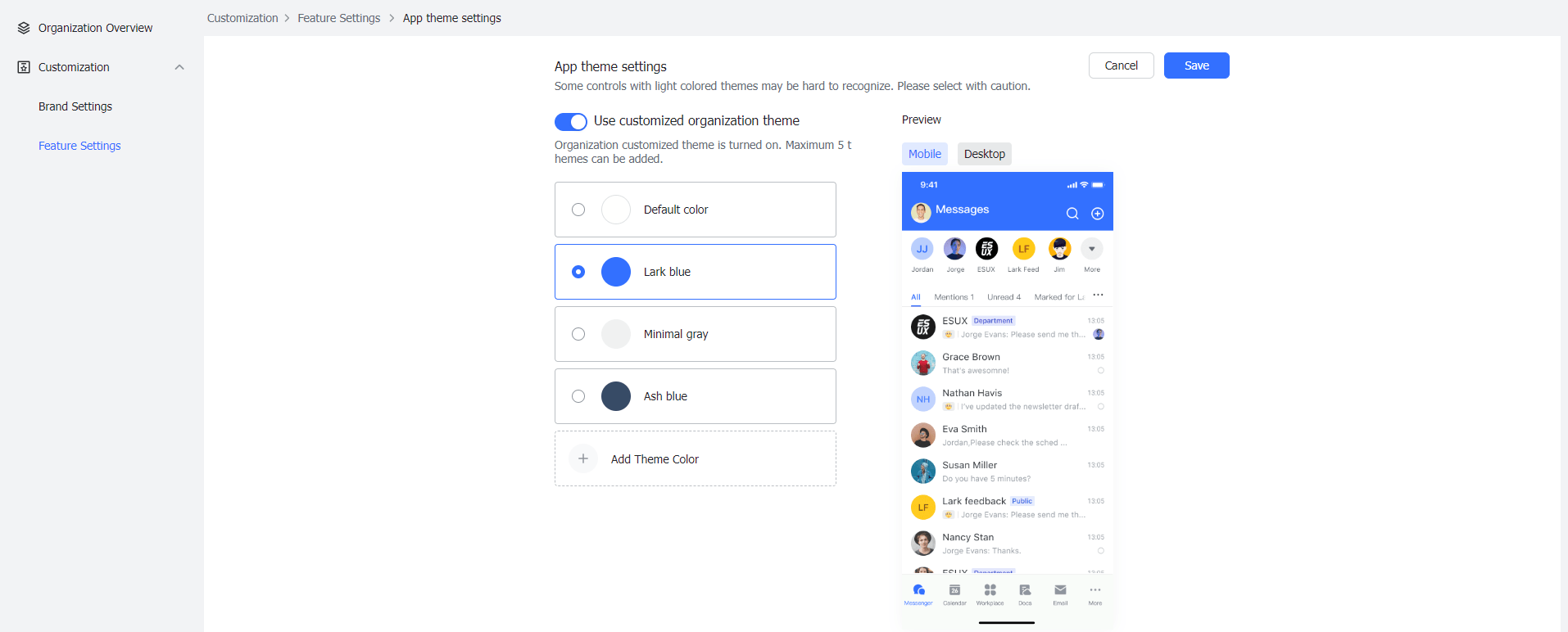Image resolution: width=1568 pixels, height=632 pixels.
Task: Click the Lark blue color swatch
Action: 616,272
